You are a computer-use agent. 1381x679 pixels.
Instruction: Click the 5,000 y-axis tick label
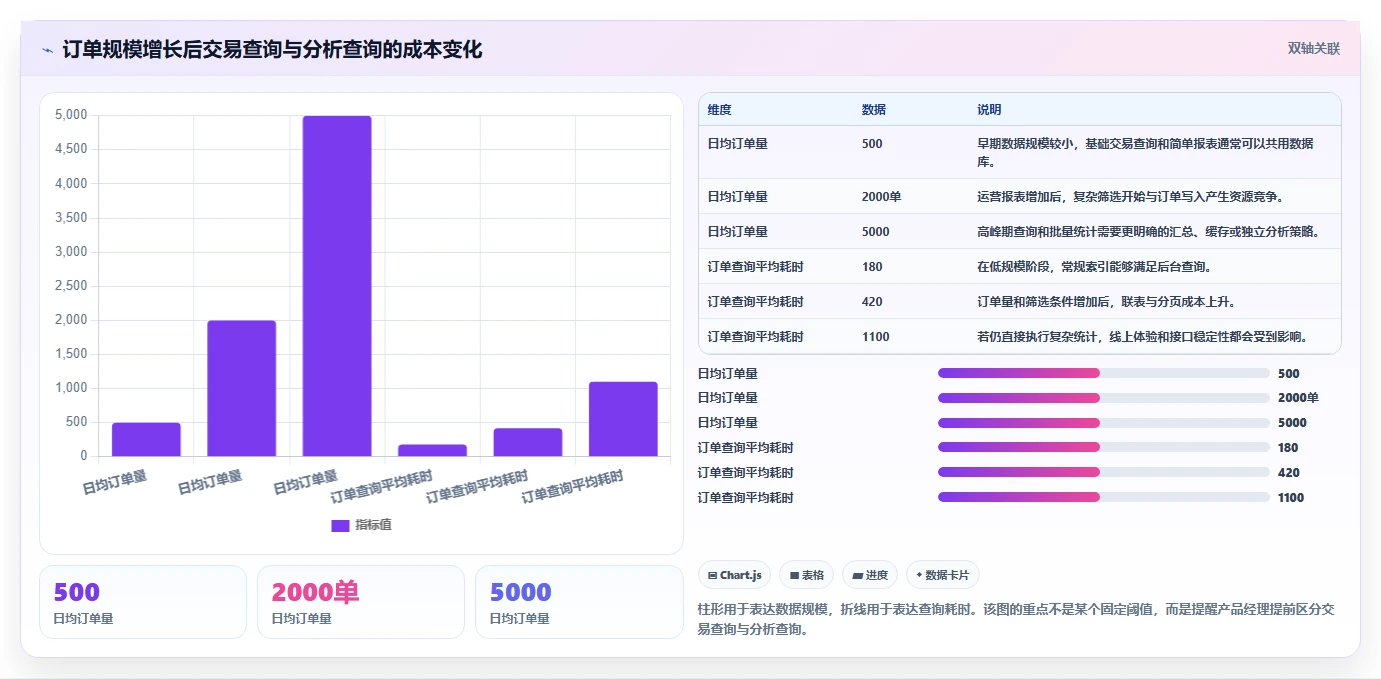70,115
